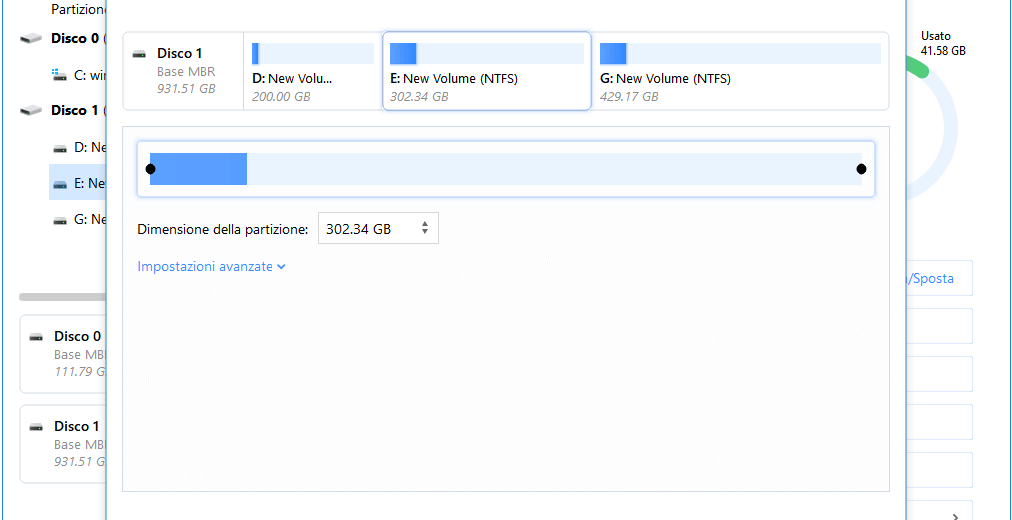Open Disco 1 card in bottom disk map
This screenshot has width=1012, height=520.
pyautogui.click(x=63, y=444)
